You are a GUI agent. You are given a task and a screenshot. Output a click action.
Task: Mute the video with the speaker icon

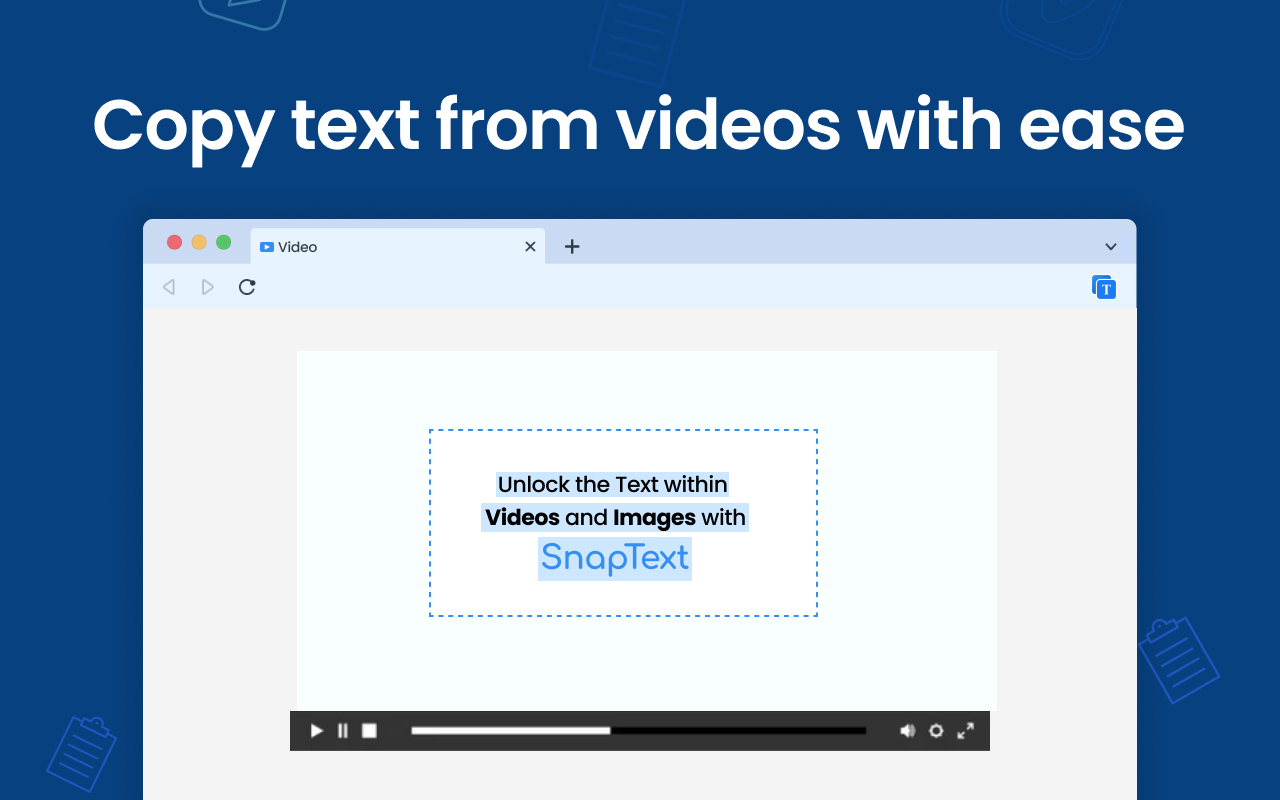click(907, 731)
